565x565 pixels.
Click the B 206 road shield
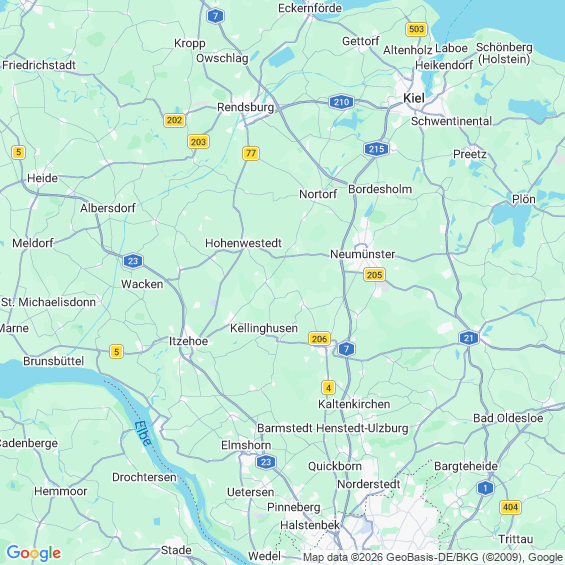319,339
